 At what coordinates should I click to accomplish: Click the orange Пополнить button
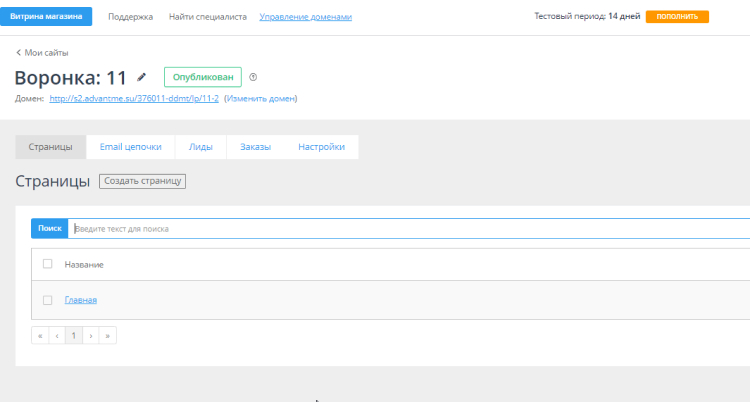tap(677, 17)
